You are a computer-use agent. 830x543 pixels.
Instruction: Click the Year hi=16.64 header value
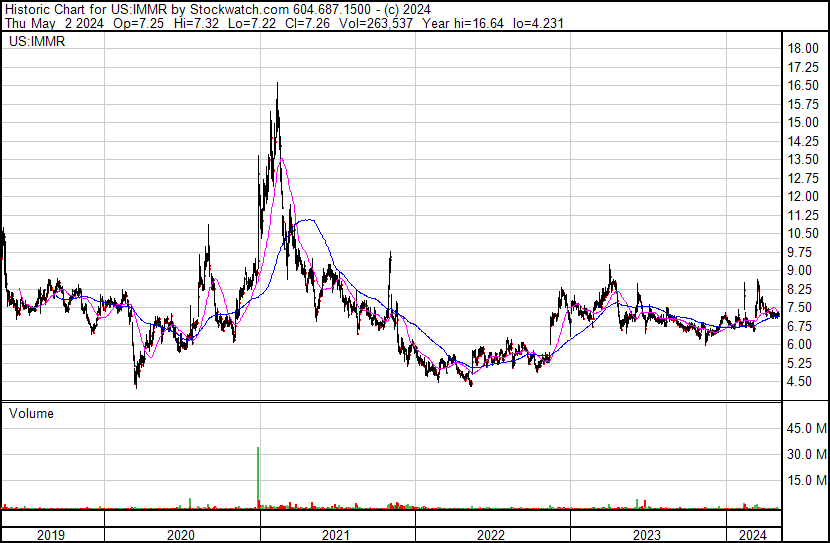(x=463, y=23)
